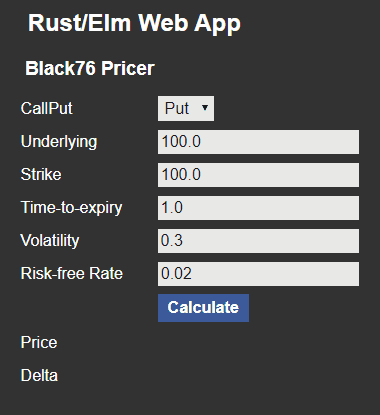380x415 pixels.
Task: Click the small arrow beside Put
Action: click(205, 108)
